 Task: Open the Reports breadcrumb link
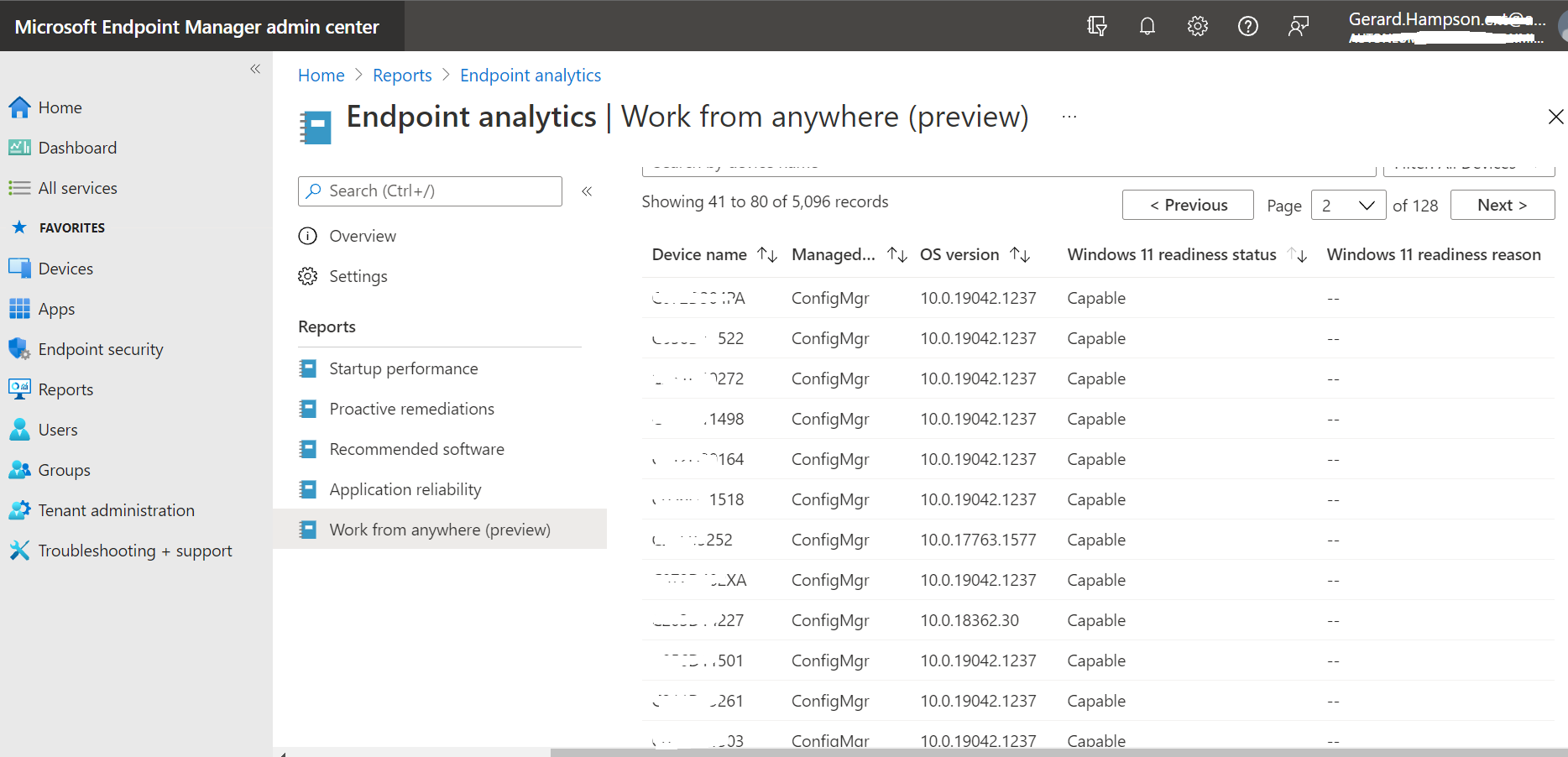tap(402, 75)
